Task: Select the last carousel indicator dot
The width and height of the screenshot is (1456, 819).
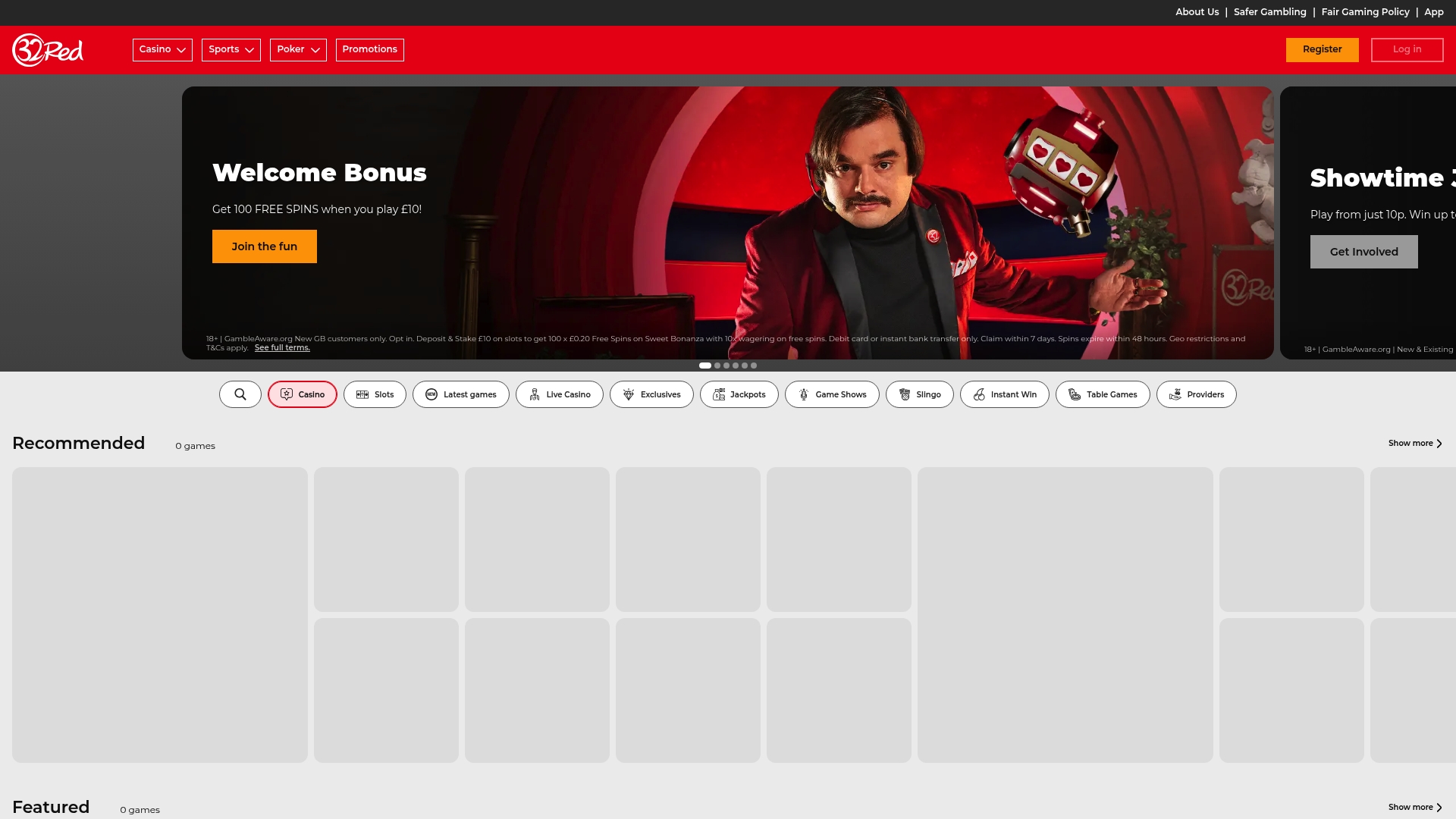Action: point(754,366)
